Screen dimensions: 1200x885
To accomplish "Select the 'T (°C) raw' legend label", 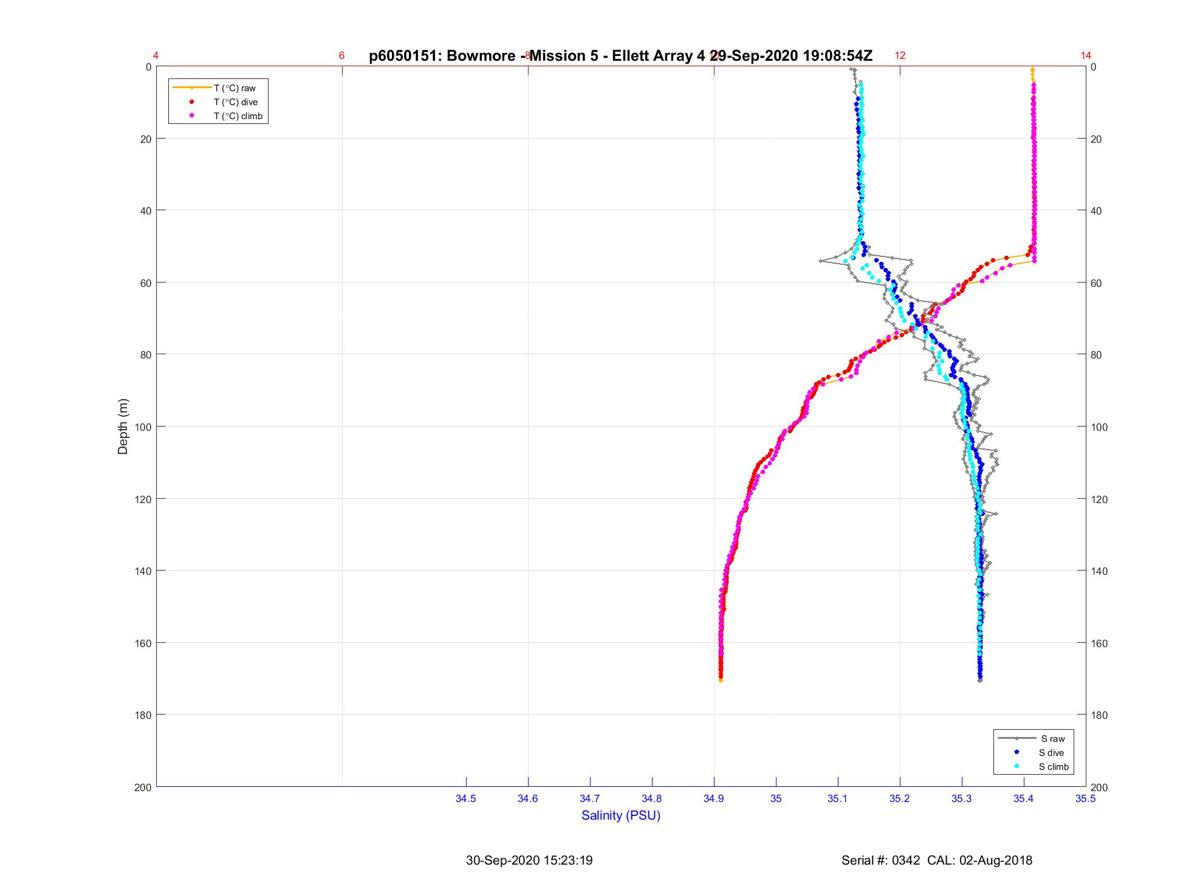I will pyautogui.click(x=235, y=88).
